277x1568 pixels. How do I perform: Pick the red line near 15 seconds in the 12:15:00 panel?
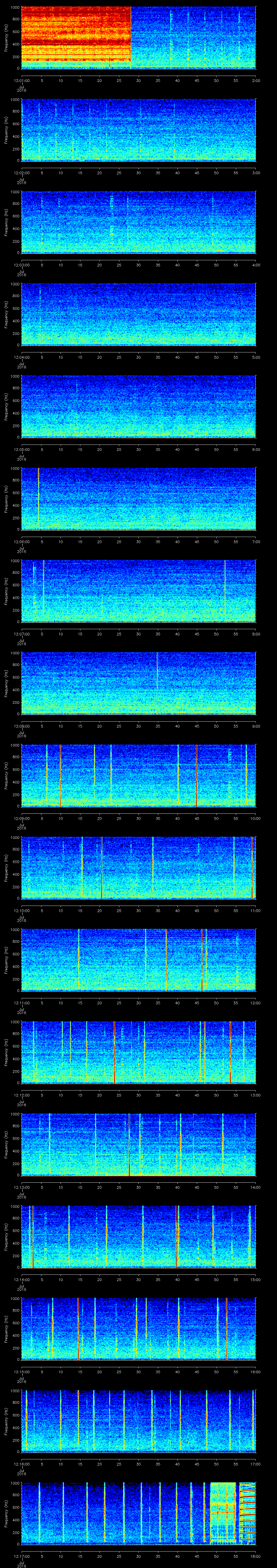click(x=78, y=1328)
